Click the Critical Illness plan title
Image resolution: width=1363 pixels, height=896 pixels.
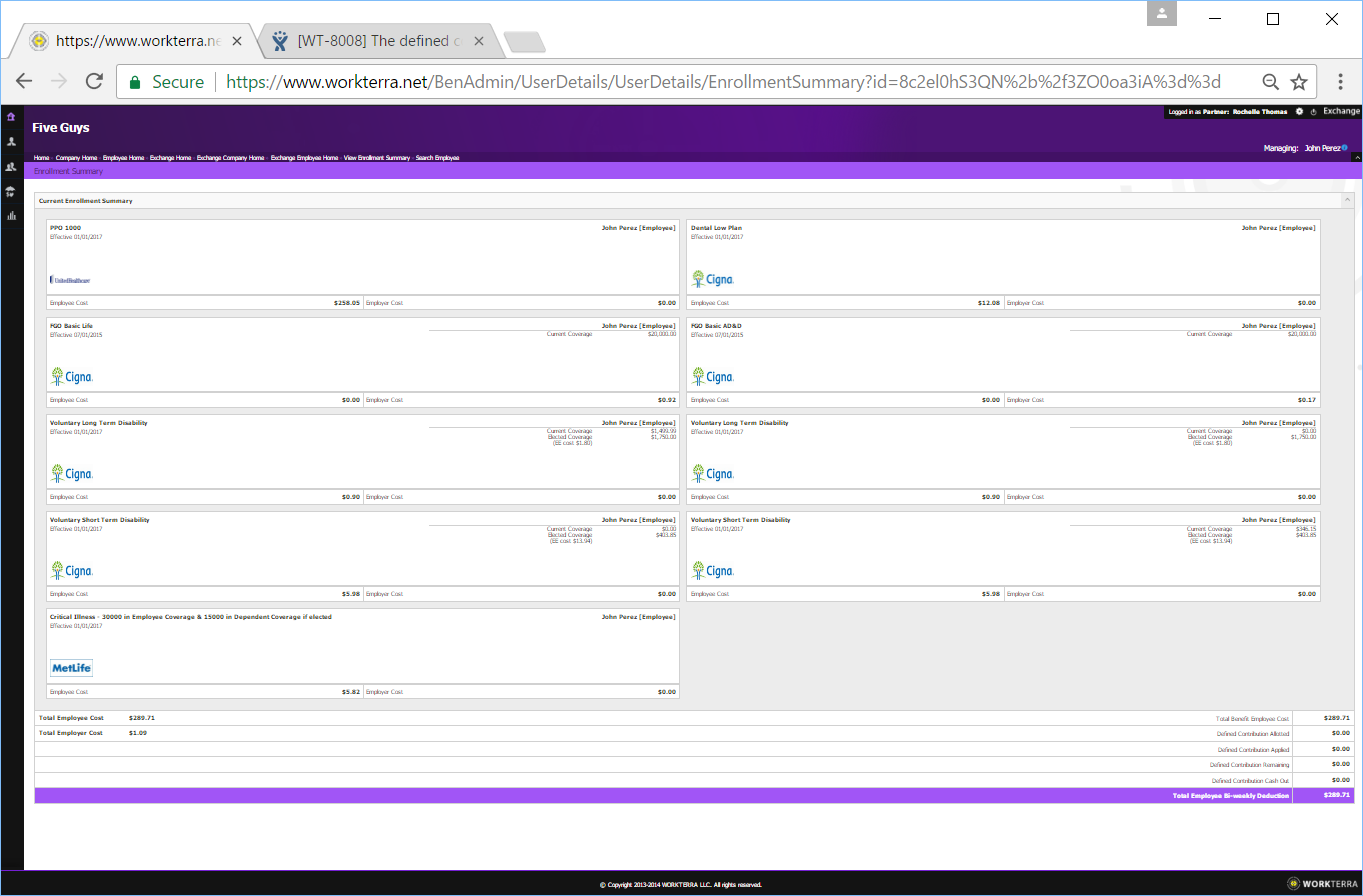point(191,617)
